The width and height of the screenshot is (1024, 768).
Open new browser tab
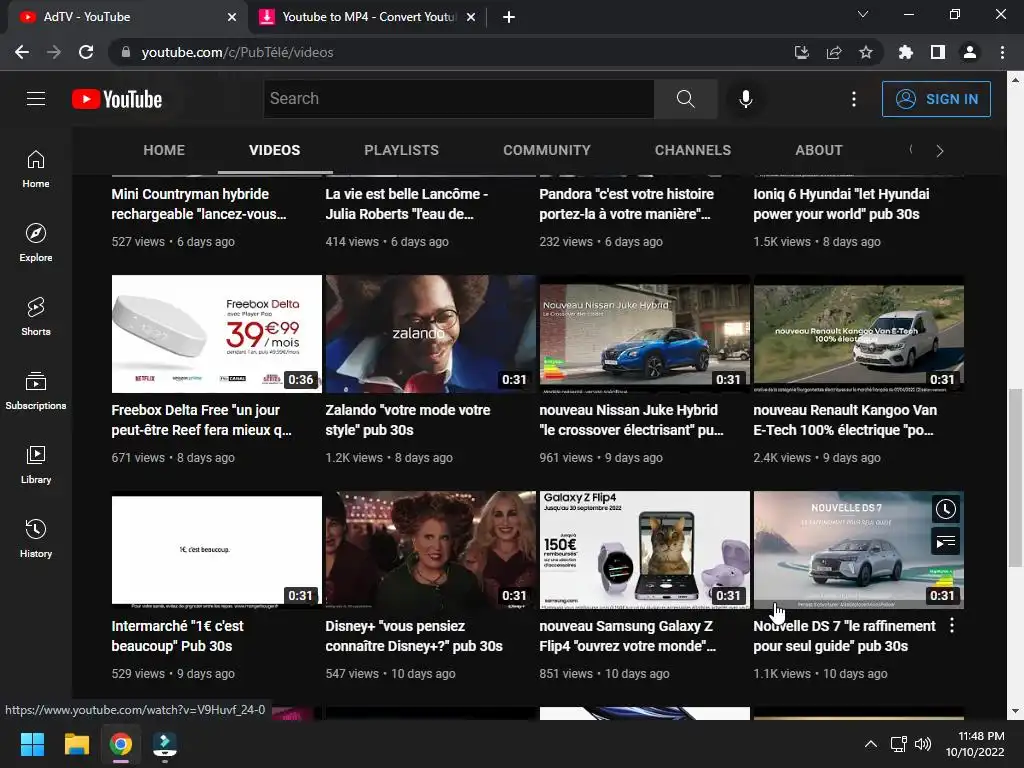(x=509, y=17)
